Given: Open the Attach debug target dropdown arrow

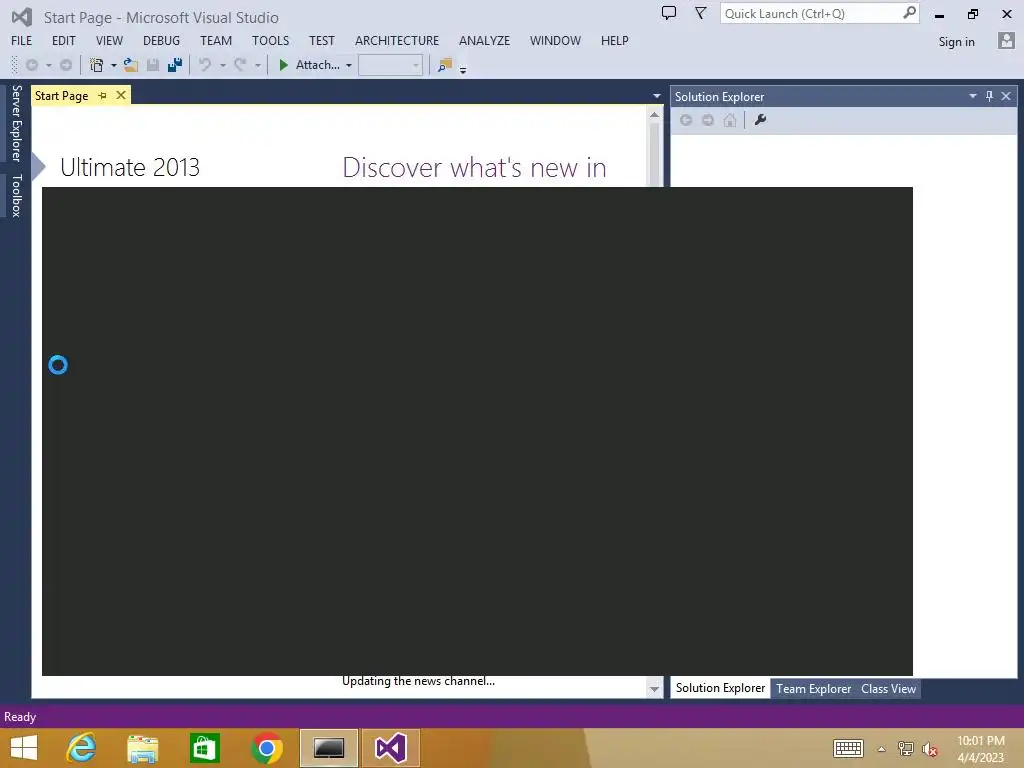Looking at the screenshot, I should click(349, 65).
